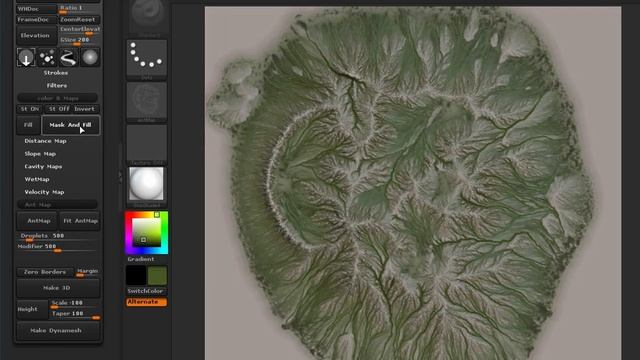The image size is (640, 360).
Task: Adjust the Modifier 500 slider
Action: click(x=57, y=247)
